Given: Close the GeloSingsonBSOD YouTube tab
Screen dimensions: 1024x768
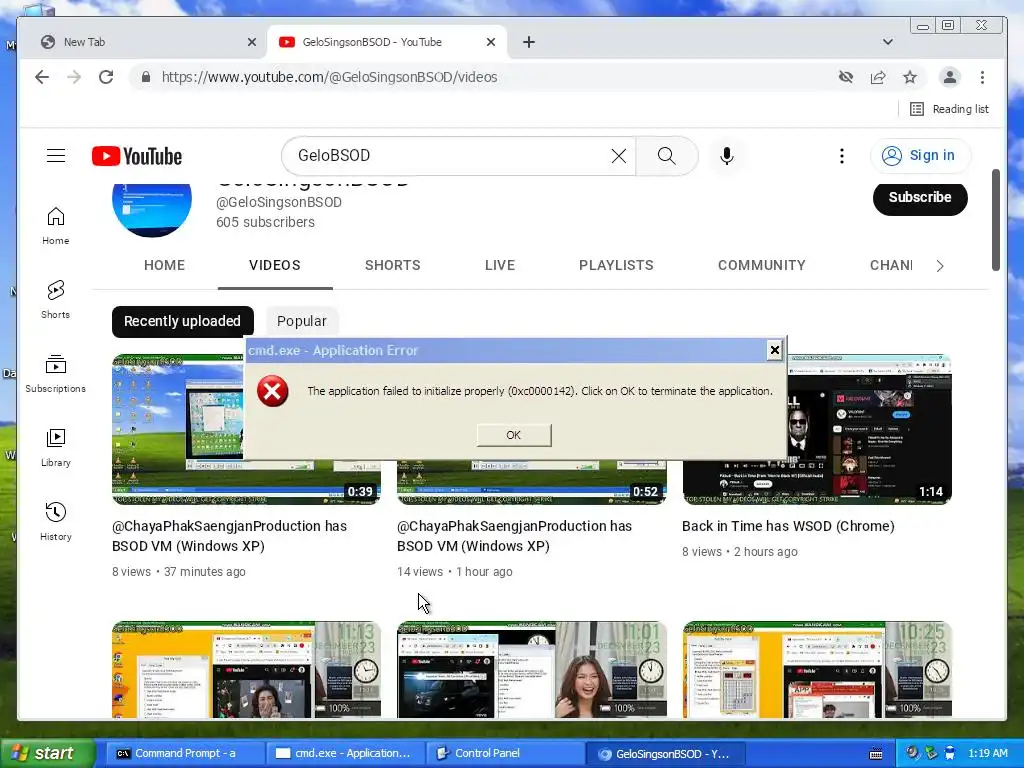Looking at the screenshot, I should click(x=491, y=42).
